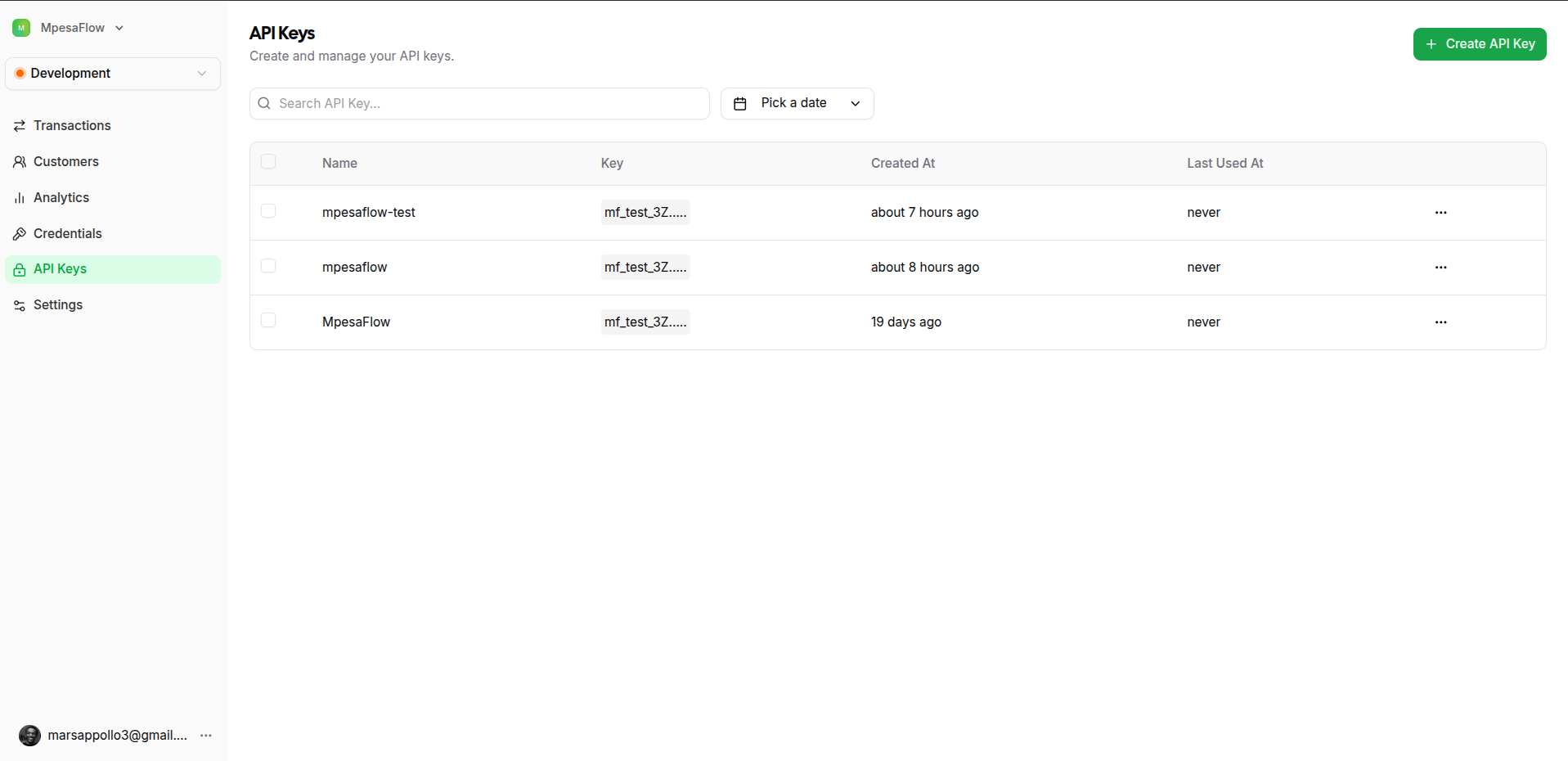Go to Transactions page

click(113, 126)
